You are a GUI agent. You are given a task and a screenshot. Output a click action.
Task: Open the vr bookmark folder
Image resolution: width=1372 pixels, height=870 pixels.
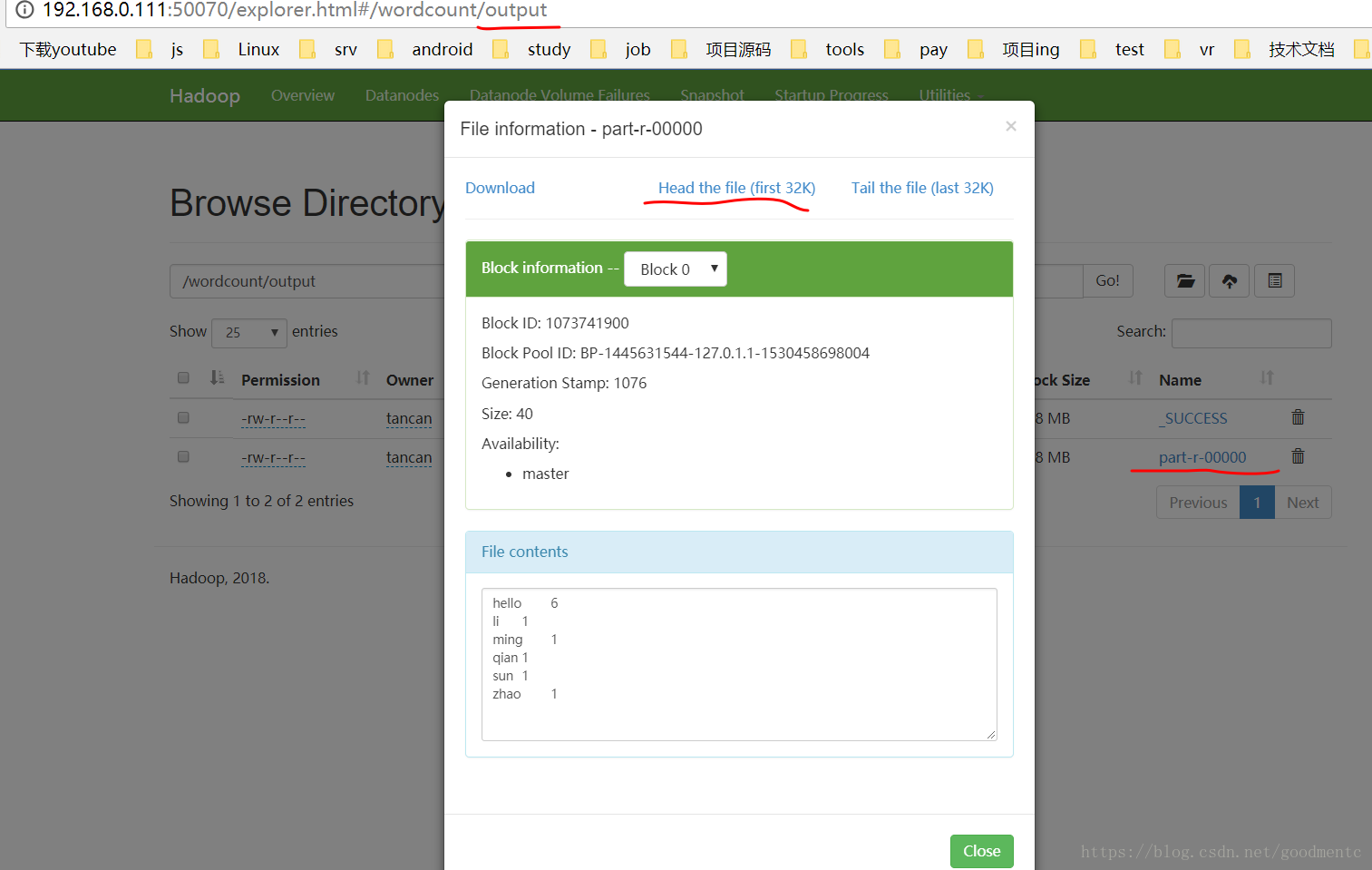(1190, 49)
